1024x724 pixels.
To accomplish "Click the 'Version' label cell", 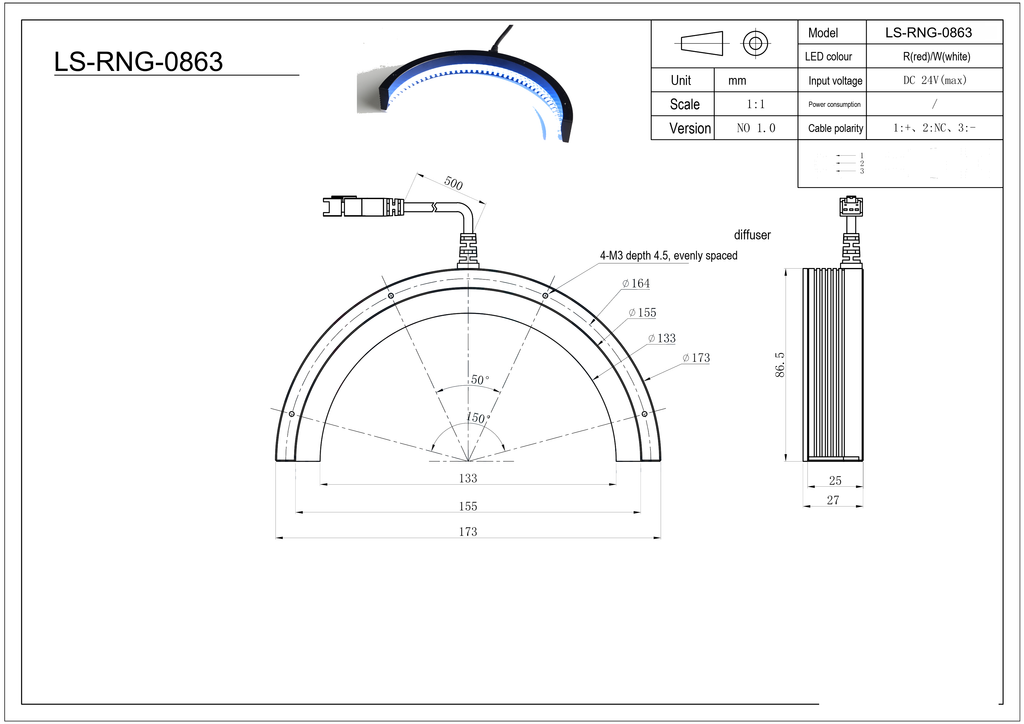I will click(684, 128).
